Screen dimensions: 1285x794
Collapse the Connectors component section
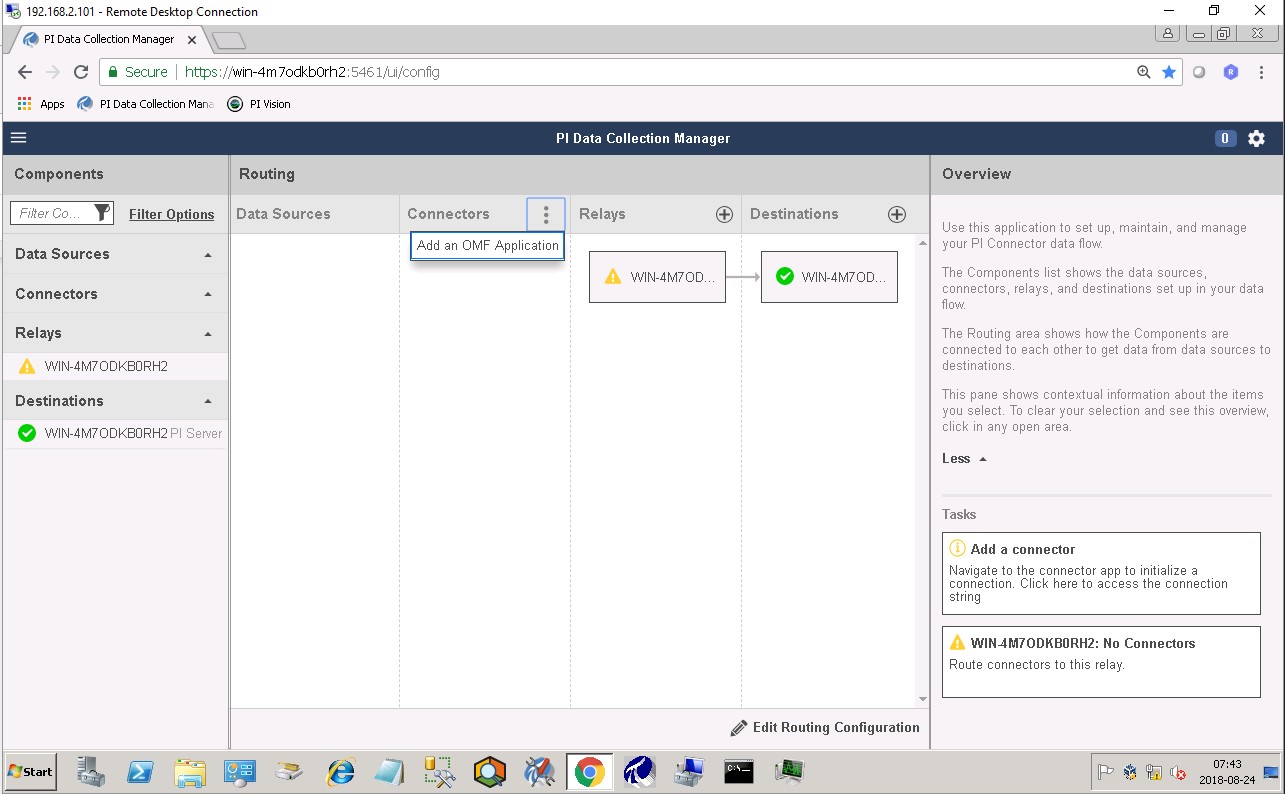208,294
